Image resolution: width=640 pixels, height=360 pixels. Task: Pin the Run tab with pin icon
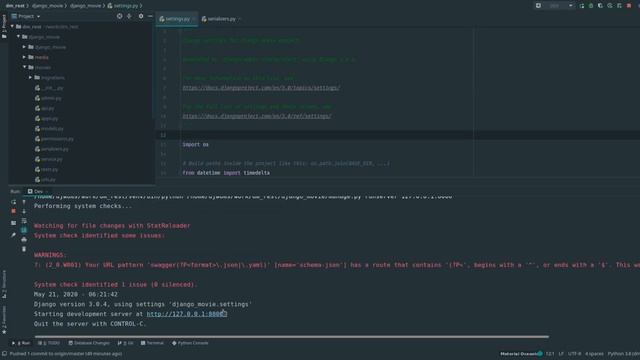13,235
